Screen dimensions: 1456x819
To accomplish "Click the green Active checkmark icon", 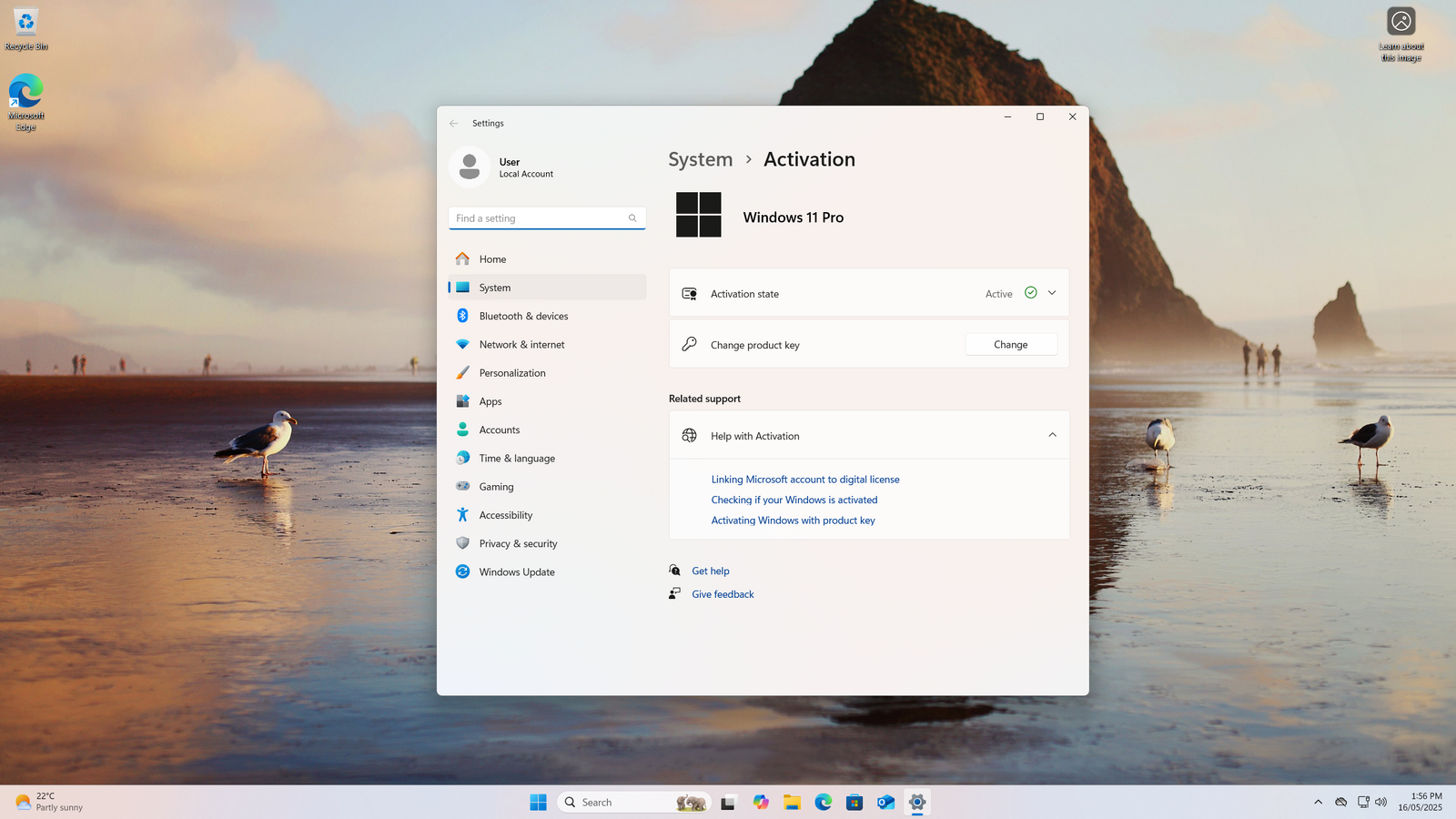I will [x=1030, y=292].
